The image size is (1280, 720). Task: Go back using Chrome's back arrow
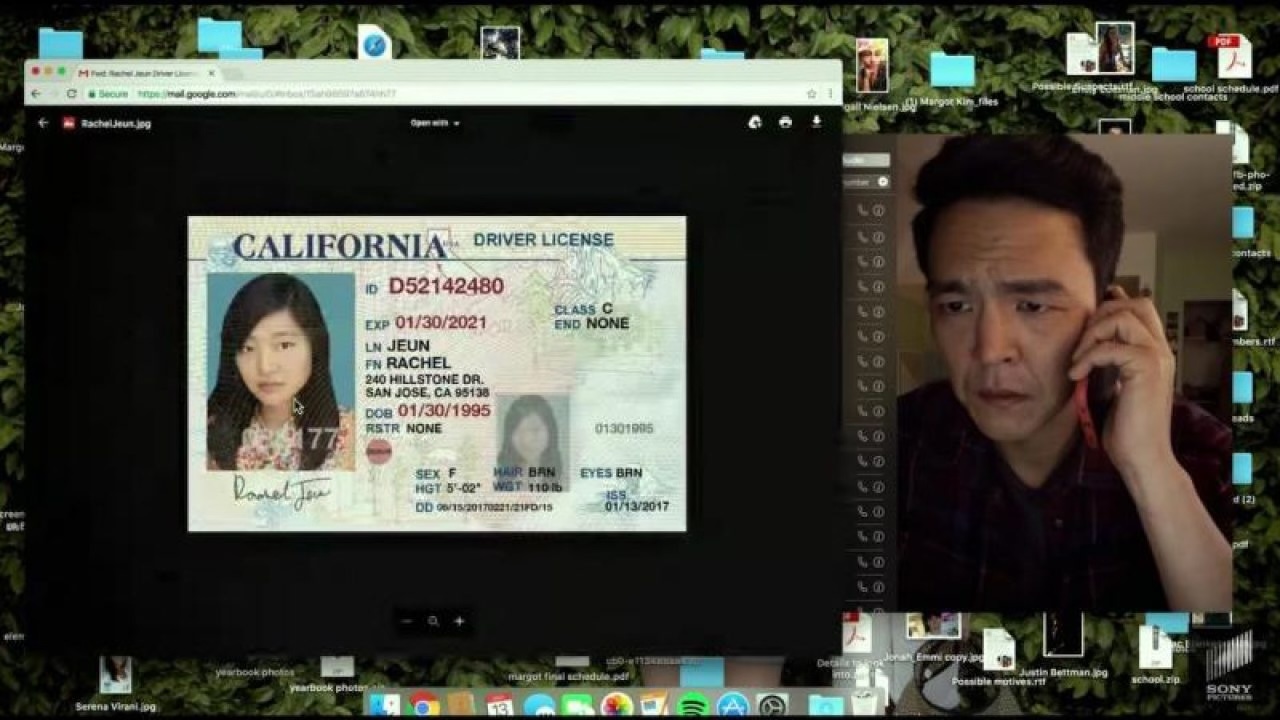(36, 93)
